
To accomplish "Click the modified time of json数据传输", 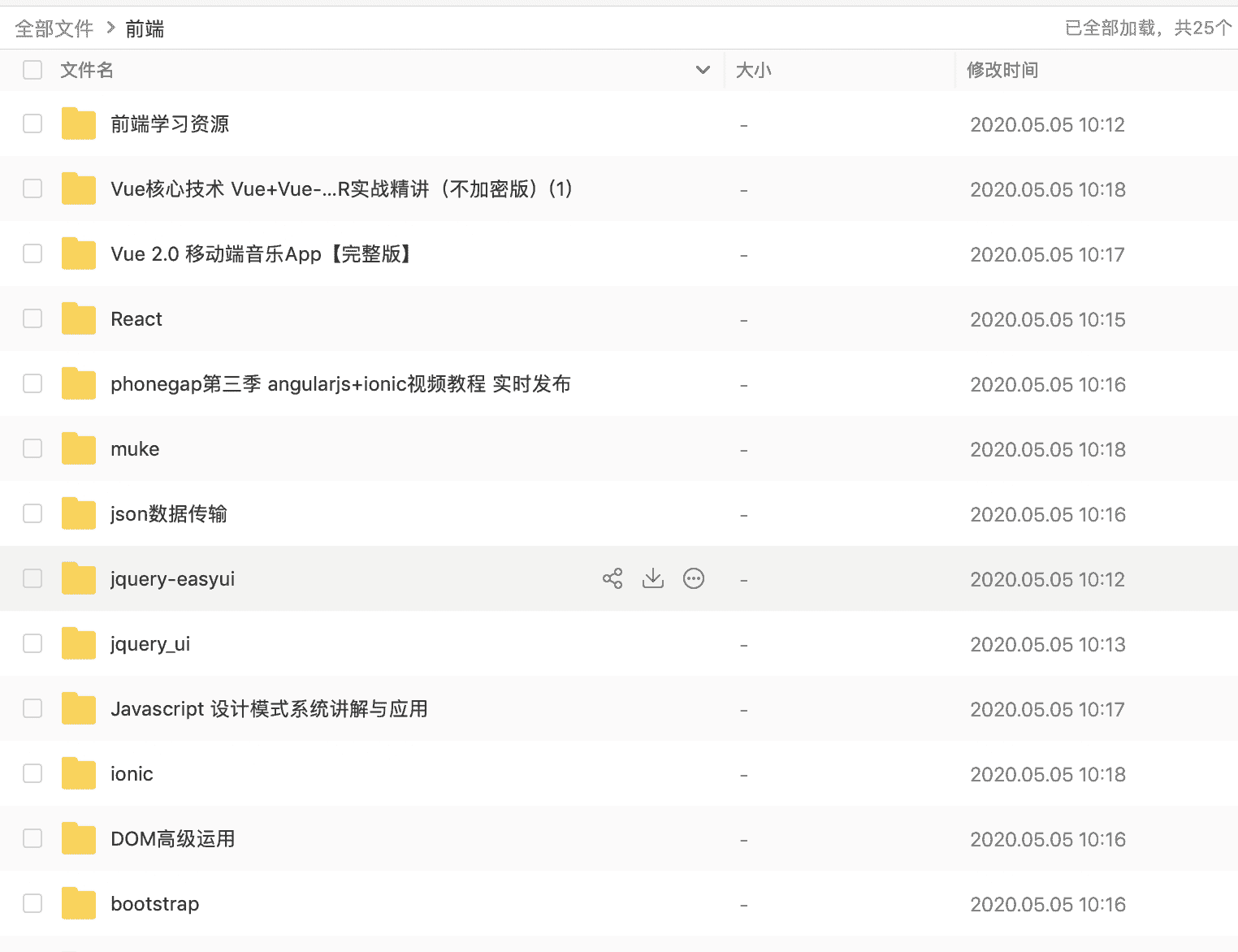I will pos(1048,514).
